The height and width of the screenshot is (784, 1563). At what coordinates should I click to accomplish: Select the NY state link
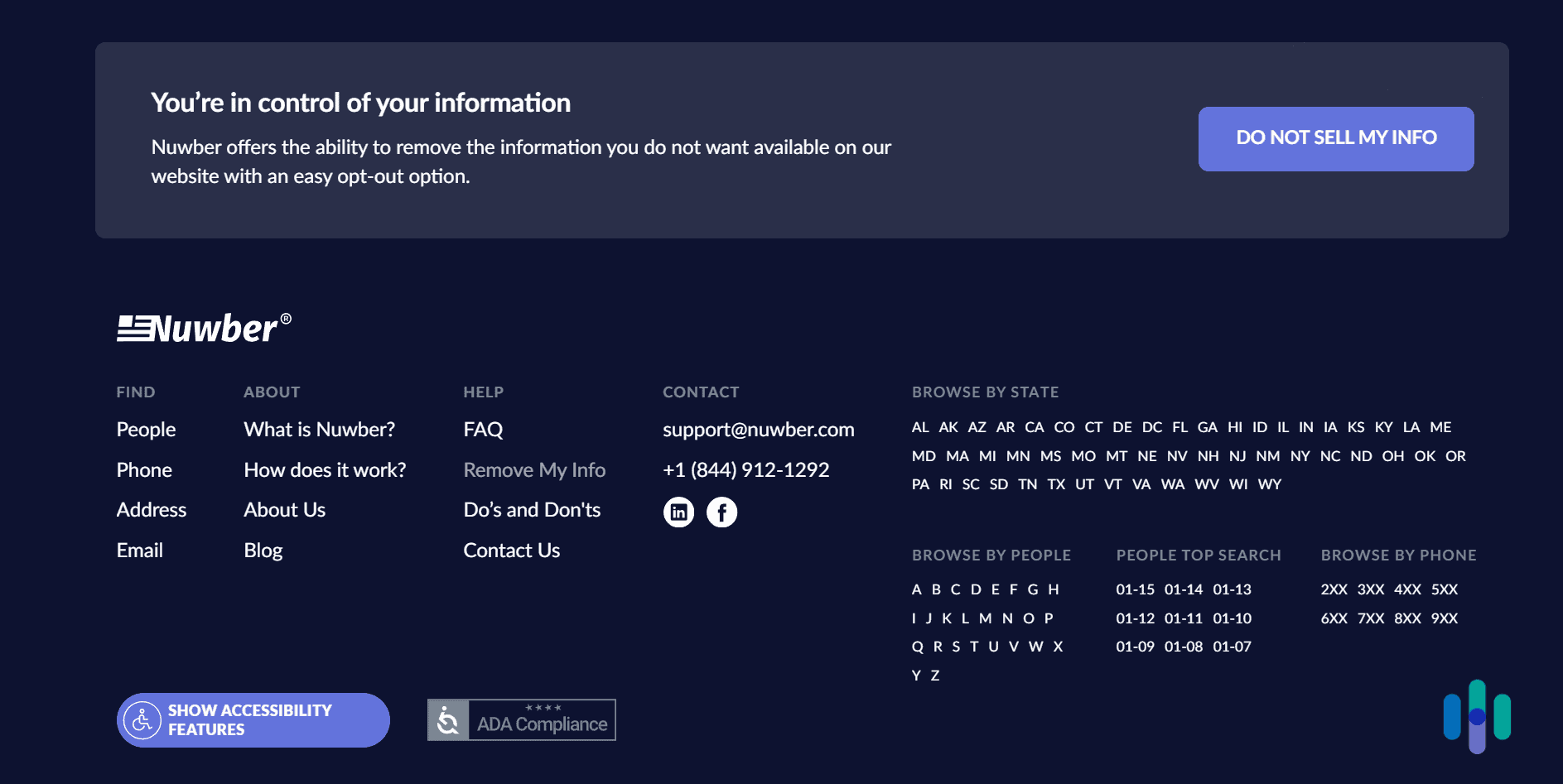(1300, 455)
